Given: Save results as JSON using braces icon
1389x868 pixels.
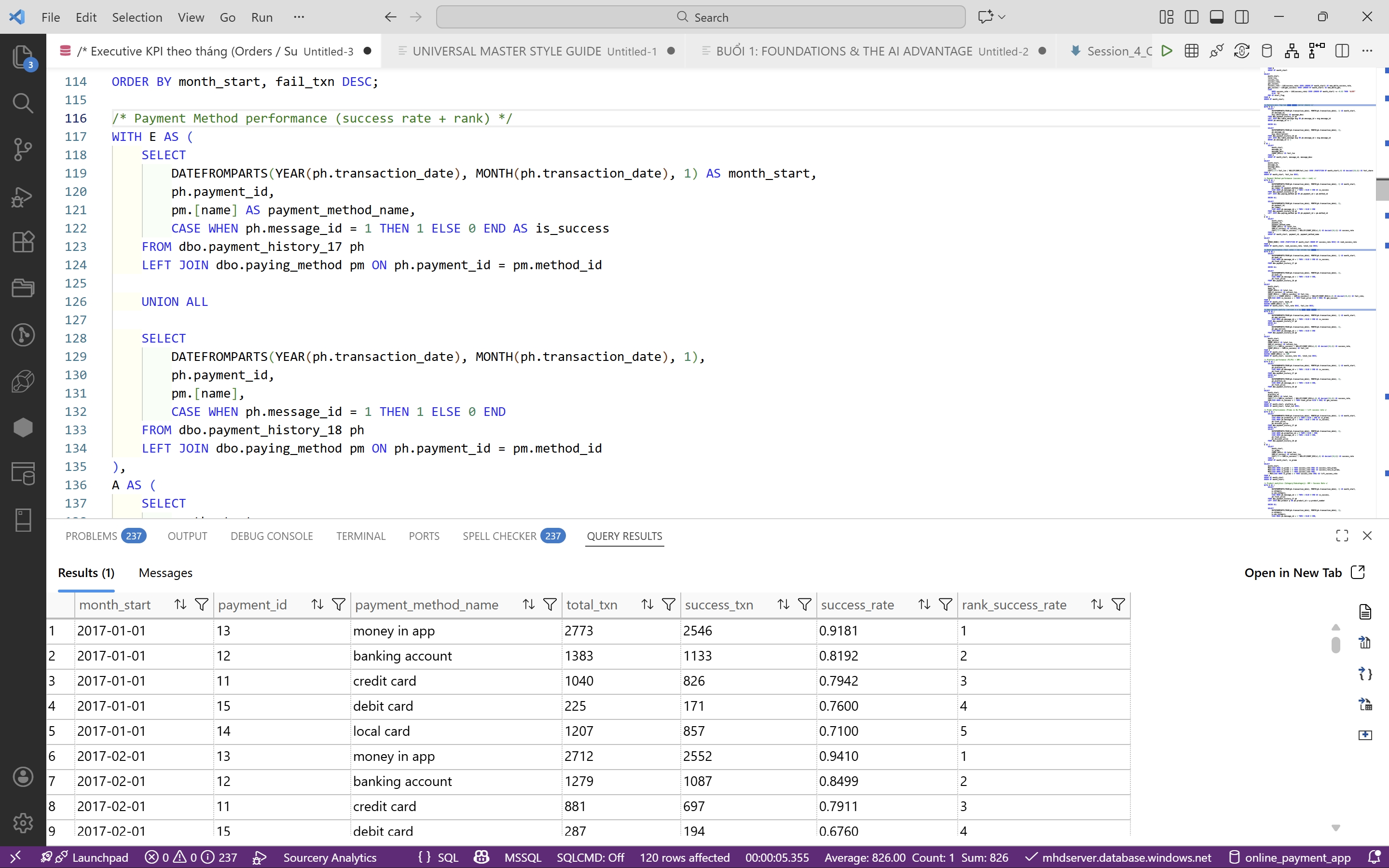Looking at the screenshot, I should [x=1365, y=674].
